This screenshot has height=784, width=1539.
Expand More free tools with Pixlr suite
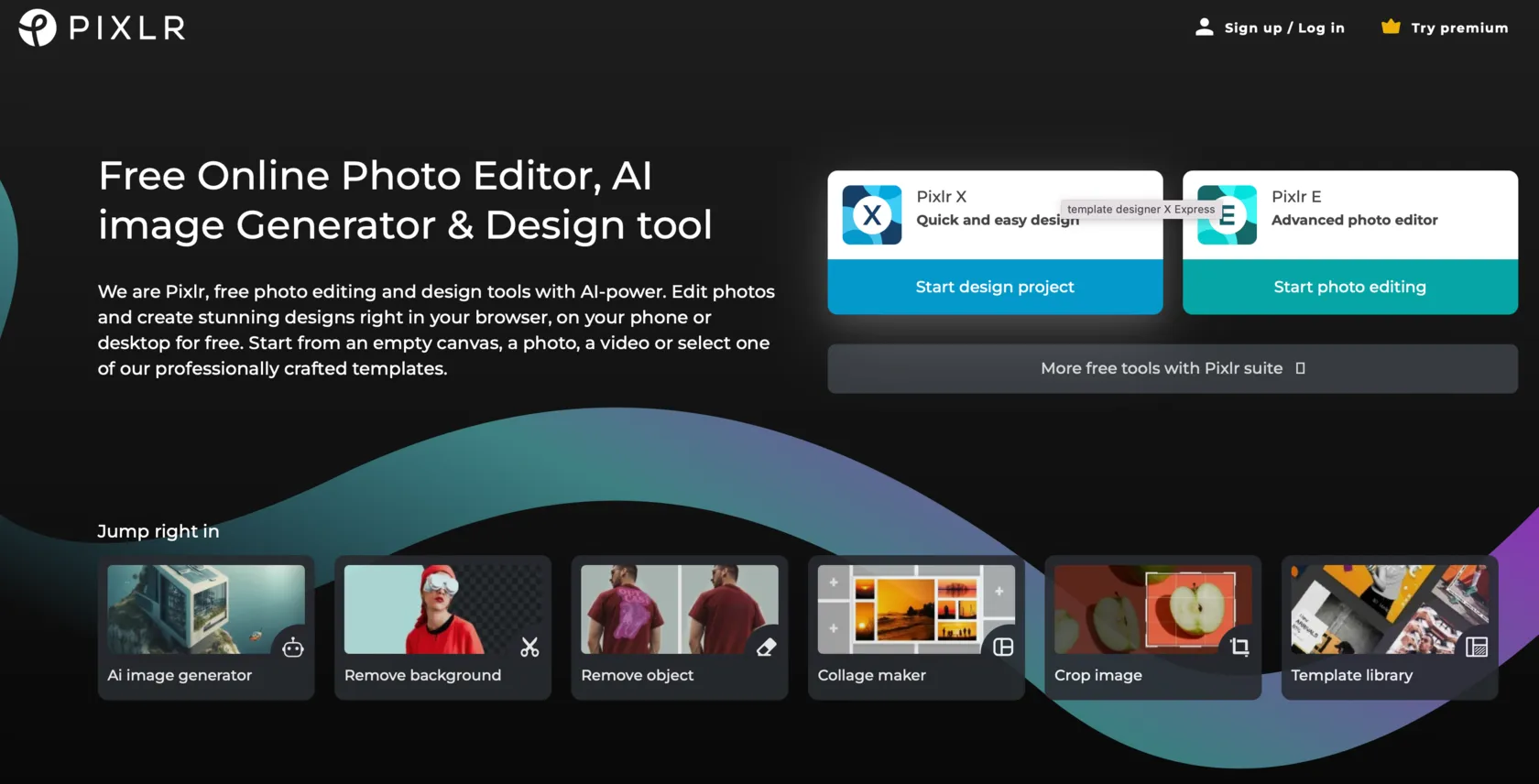(x=1172, y=368)
